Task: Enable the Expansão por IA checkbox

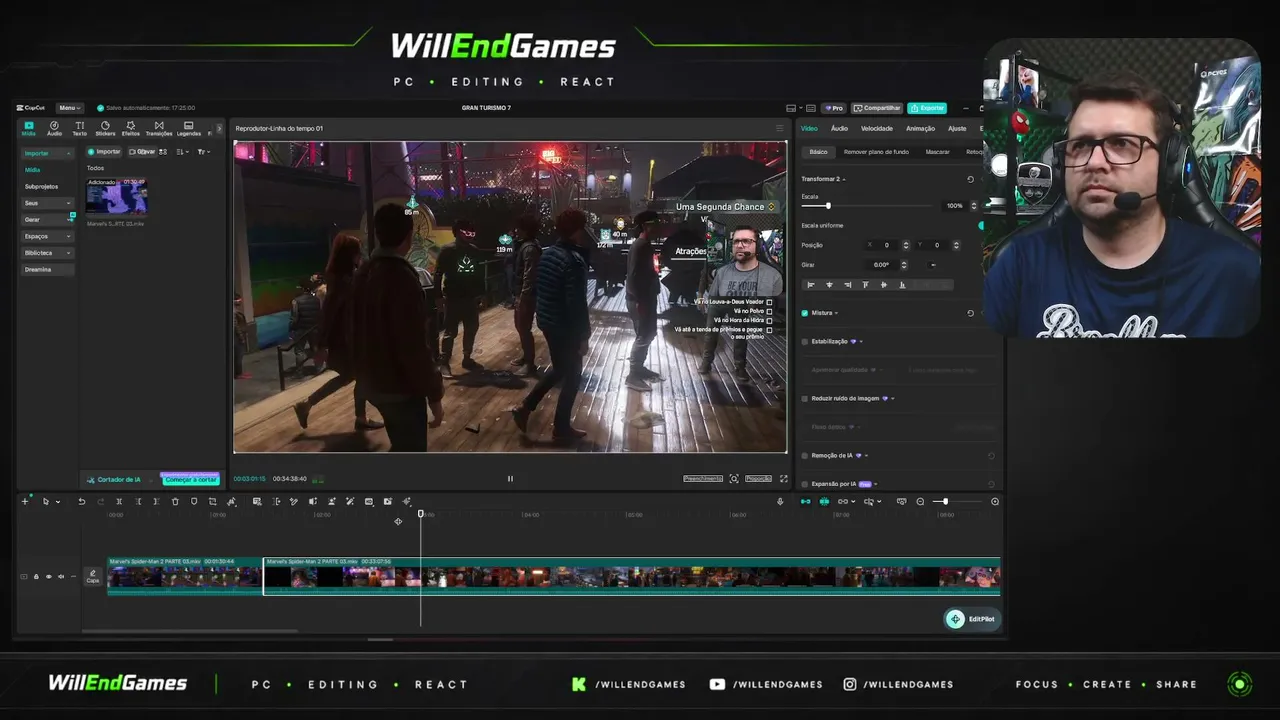Action: [x=805, y=484]
